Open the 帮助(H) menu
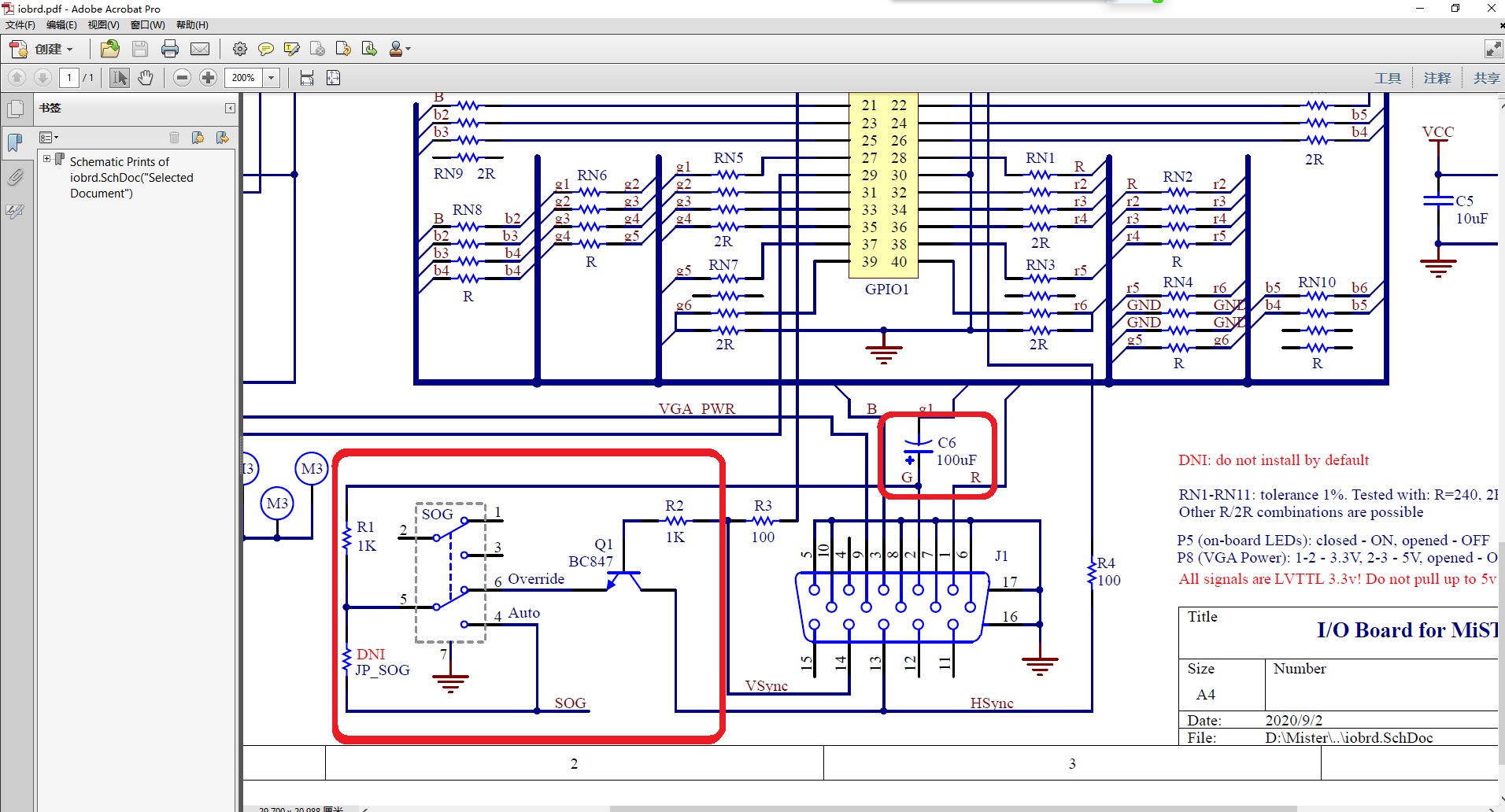This screenshot has width=1505, height=812. pos(192,25)
